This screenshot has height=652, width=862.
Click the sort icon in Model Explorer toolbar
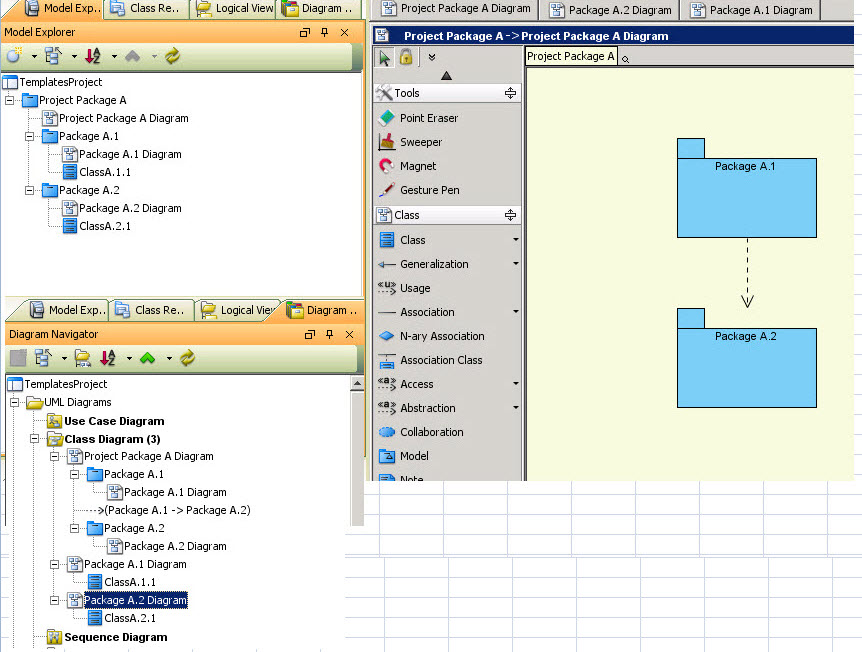[x=92, y=56]
